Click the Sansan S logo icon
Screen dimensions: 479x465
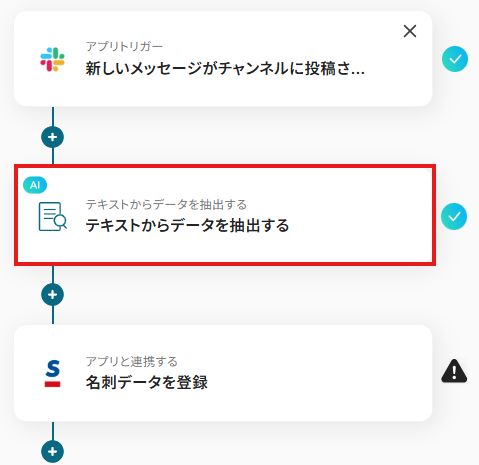(53, 373)
